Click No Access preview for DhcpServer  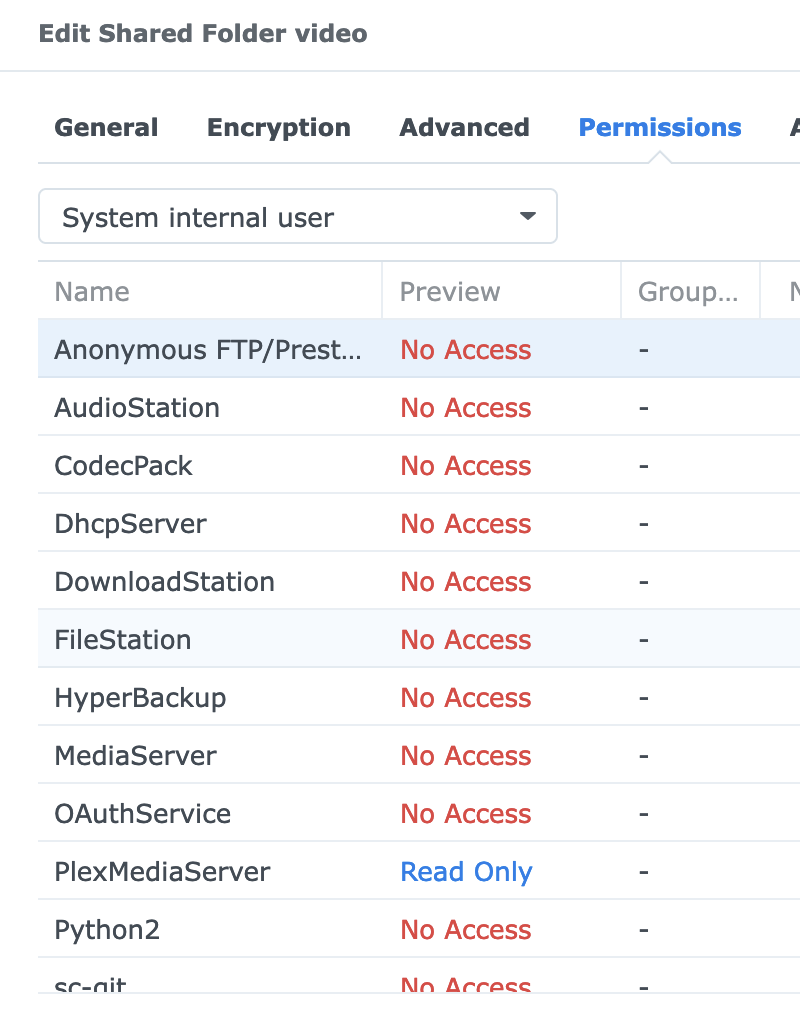point(466,524)
